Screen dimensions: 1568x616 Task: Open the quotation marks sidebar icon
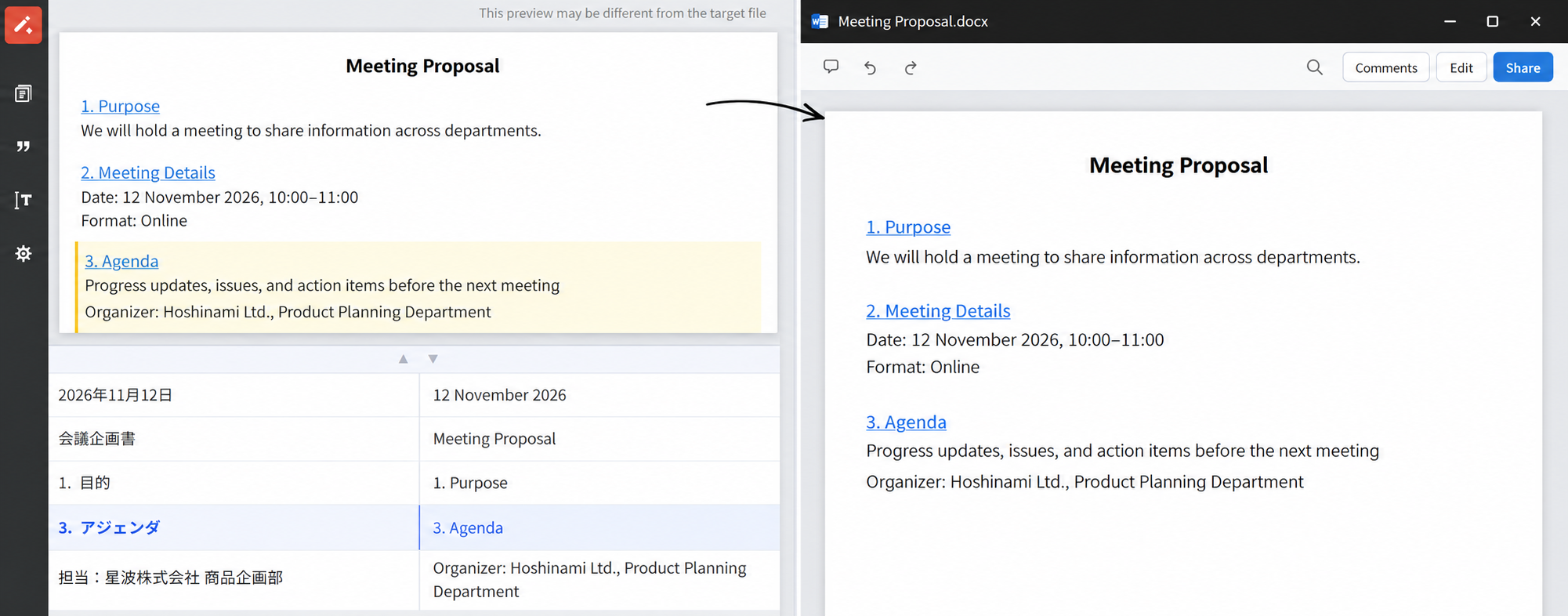point(24,147)
